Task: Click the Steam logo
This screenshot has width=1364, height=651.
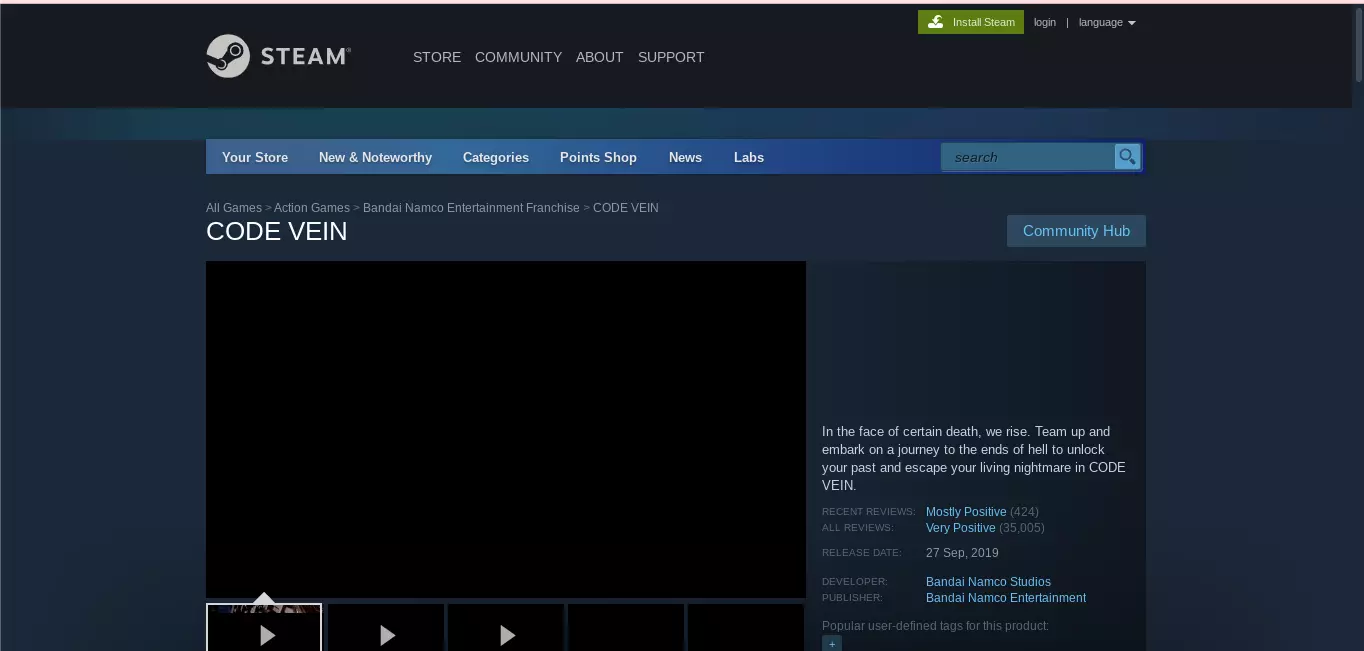Action: [278, 56]
